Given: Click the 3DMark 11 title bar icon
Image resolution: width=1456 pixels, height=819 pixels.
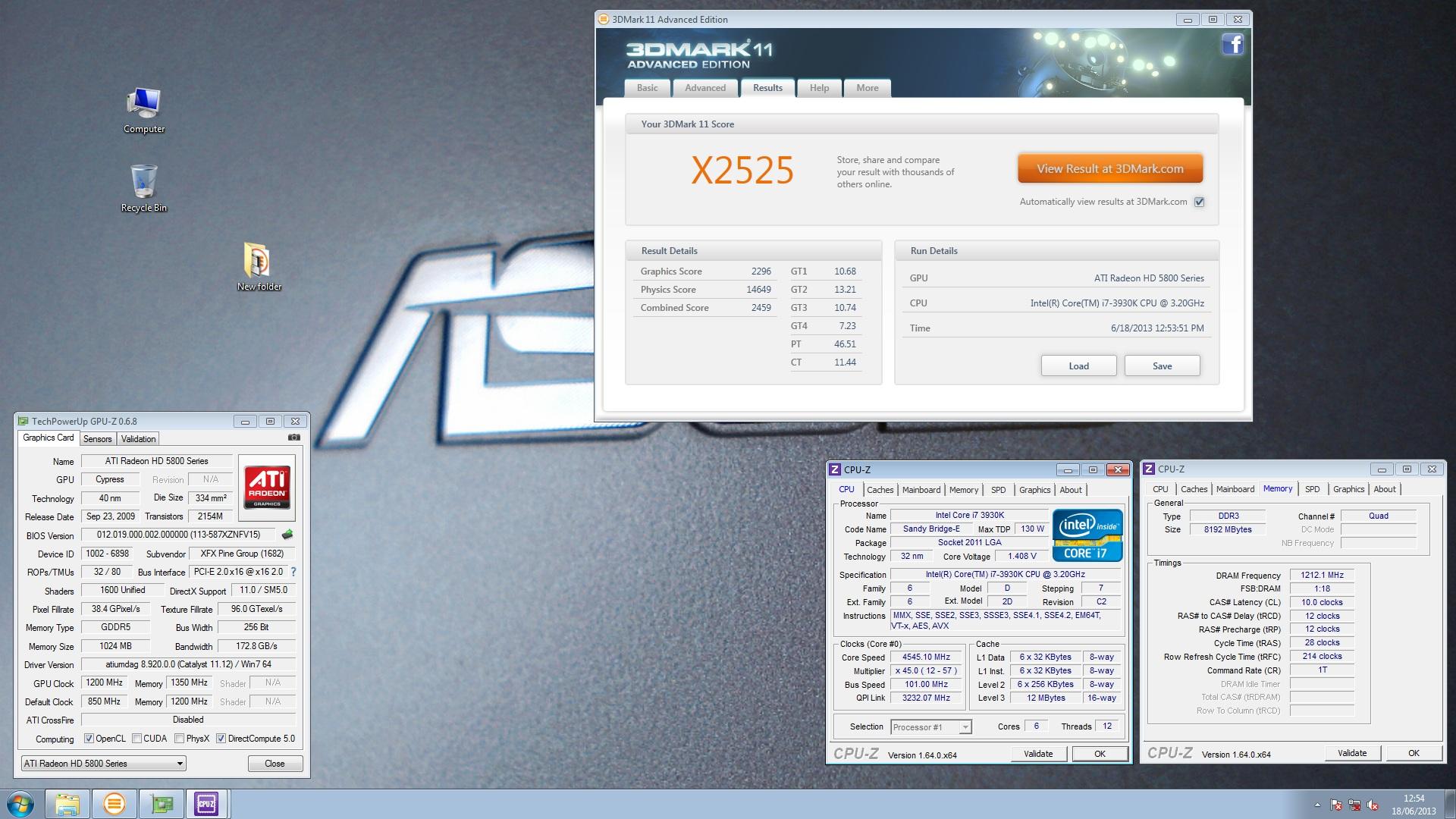Looking at the screenshot, I should click(x=604, y=20).
